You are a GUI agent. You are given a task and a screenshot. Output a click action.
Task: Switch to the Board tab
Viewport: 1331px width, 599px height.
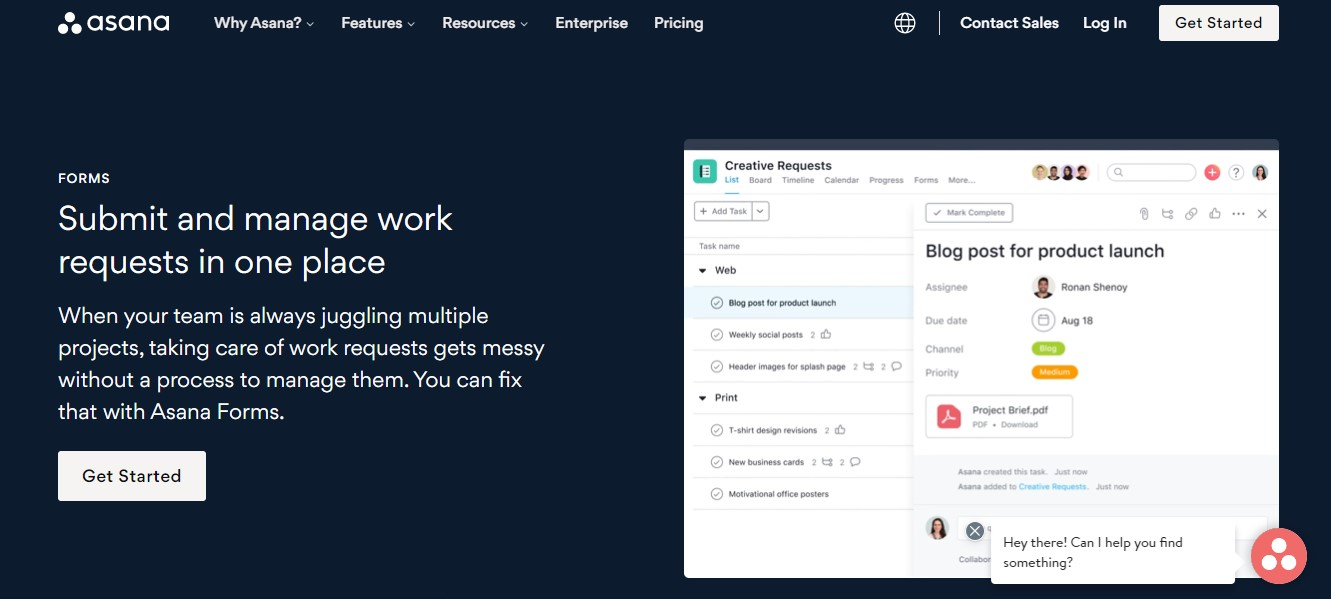(x=760, y=181)
